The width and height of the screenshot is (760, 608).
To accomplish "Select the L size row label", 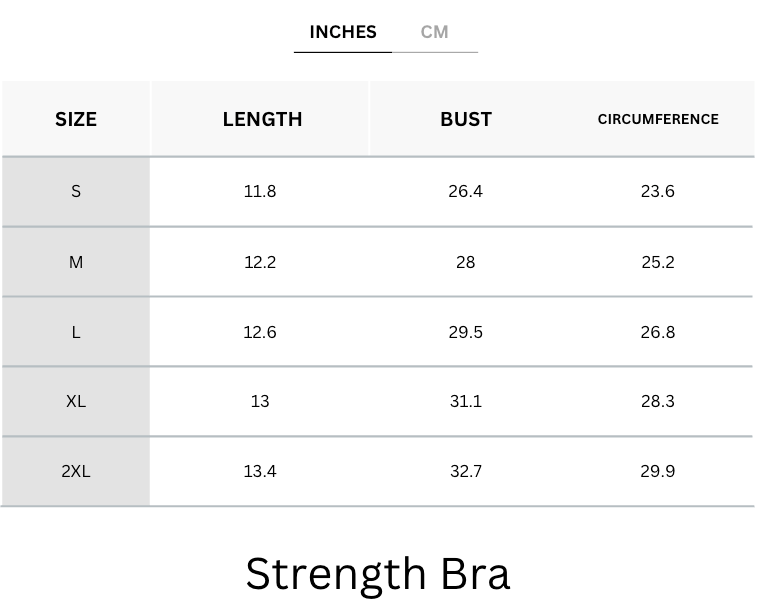I will pyautogui.click(x=76, y=332).
